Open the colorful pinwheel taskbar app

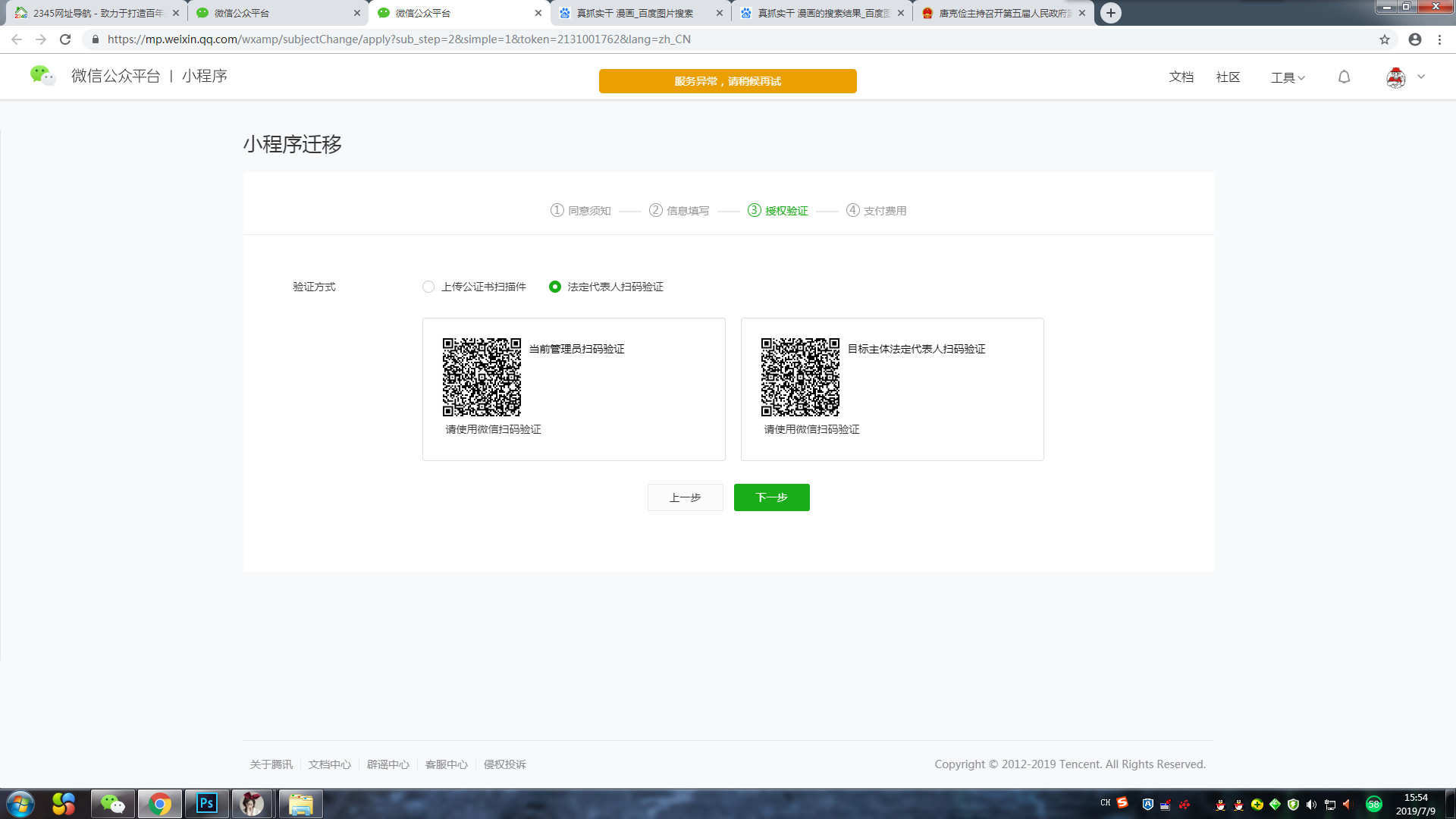pyautogui.click(x=64, y=804)
